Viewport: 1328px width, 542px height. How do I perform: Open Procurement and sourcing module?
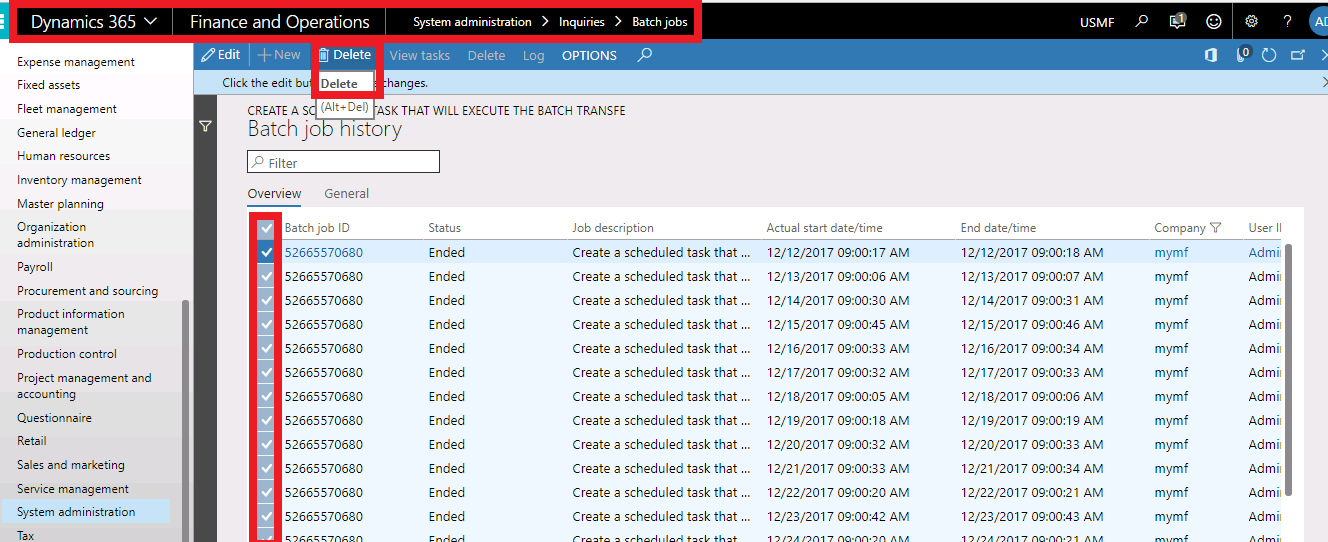click(x=87, y=291)
